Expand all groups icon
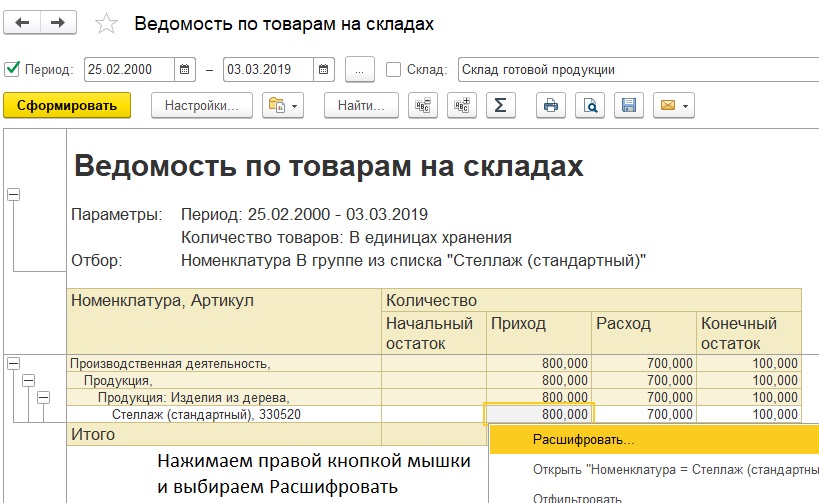This screenshot has height=503, width=819. click(x=462, y=106)
